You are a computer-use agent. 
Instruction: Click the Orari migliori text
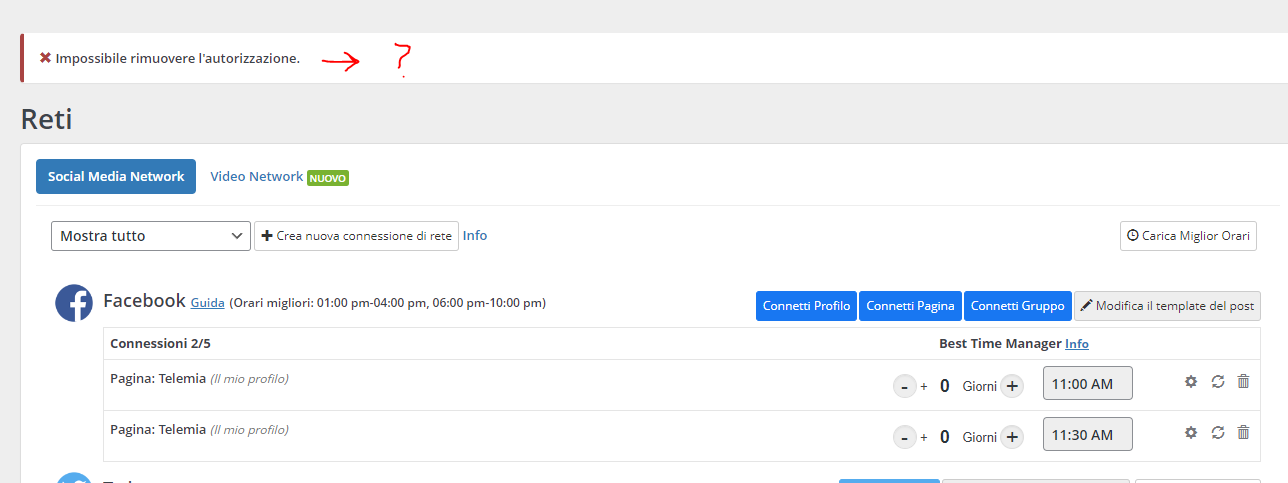point(388,303)
